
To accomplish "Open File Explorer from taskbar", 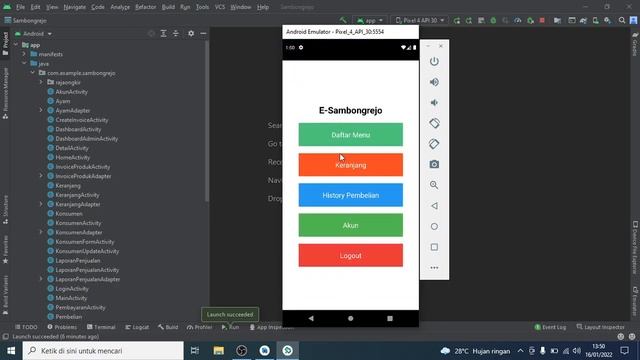I will (x=219, y=351).
